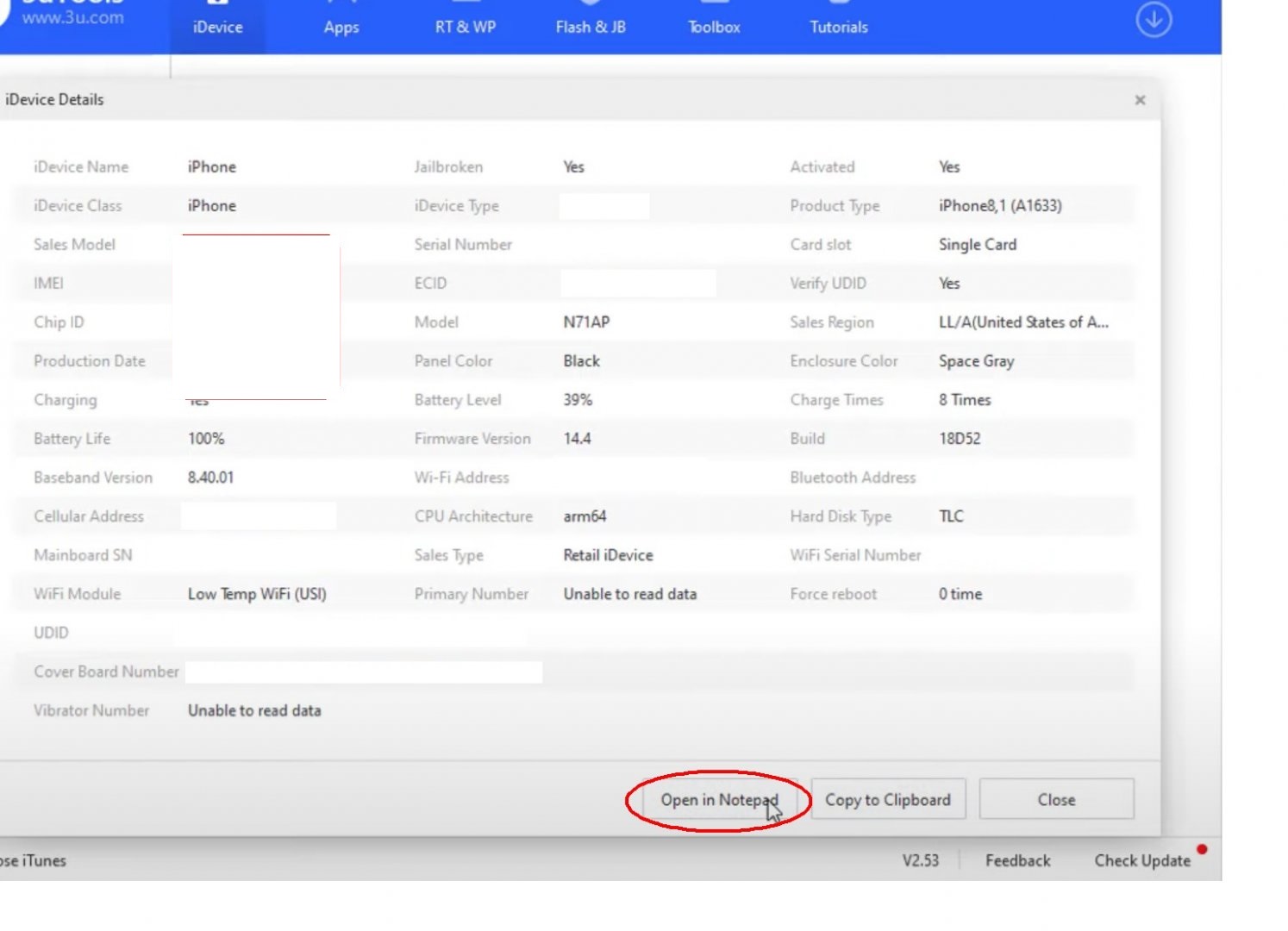This screenshot has height=931, width=1288.
Task: Click the Cover Board Number label
Action: 106,672
